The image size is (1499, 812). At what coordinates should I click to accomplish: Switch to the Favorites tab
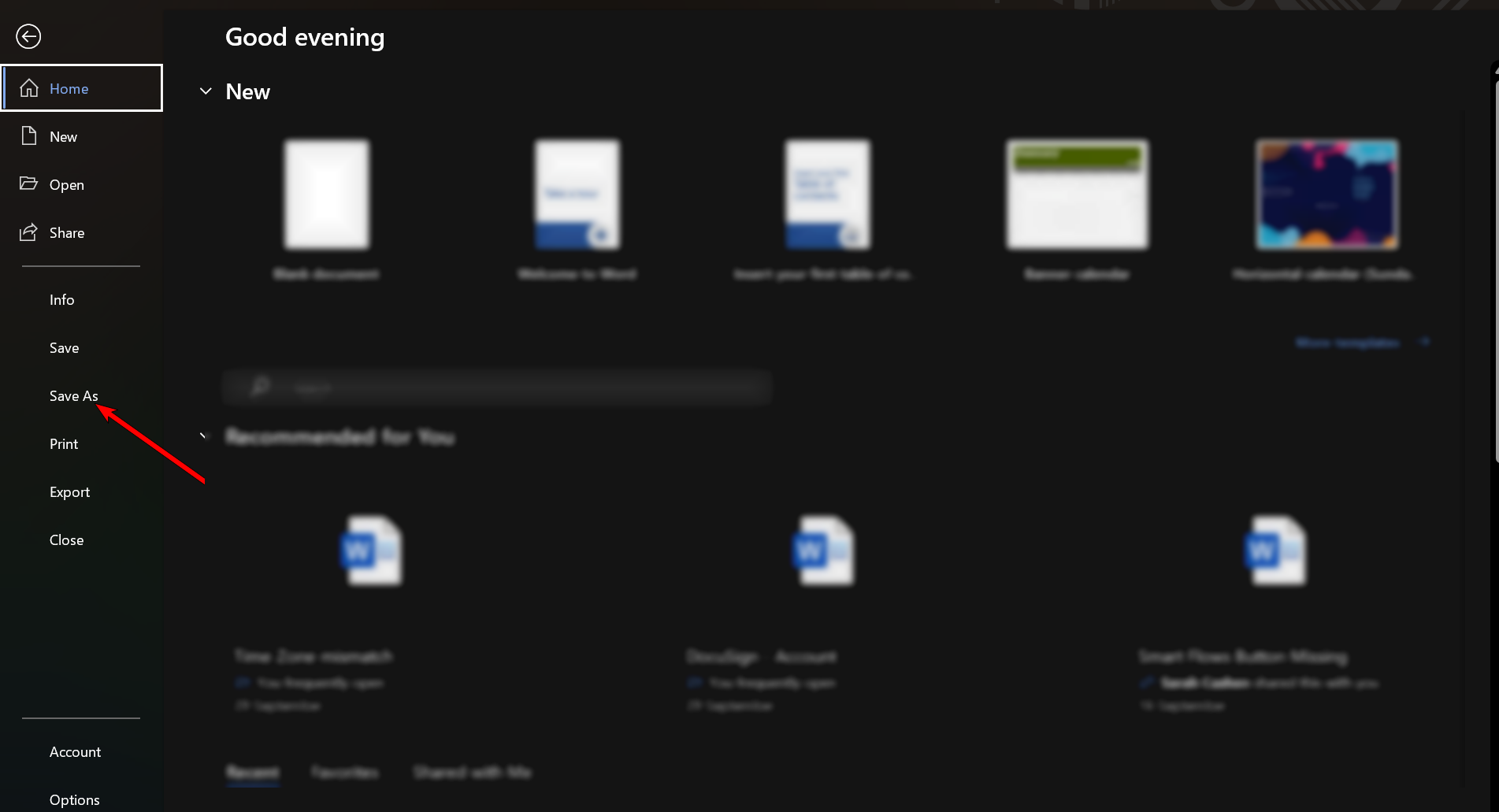click(x=344, y=773)
